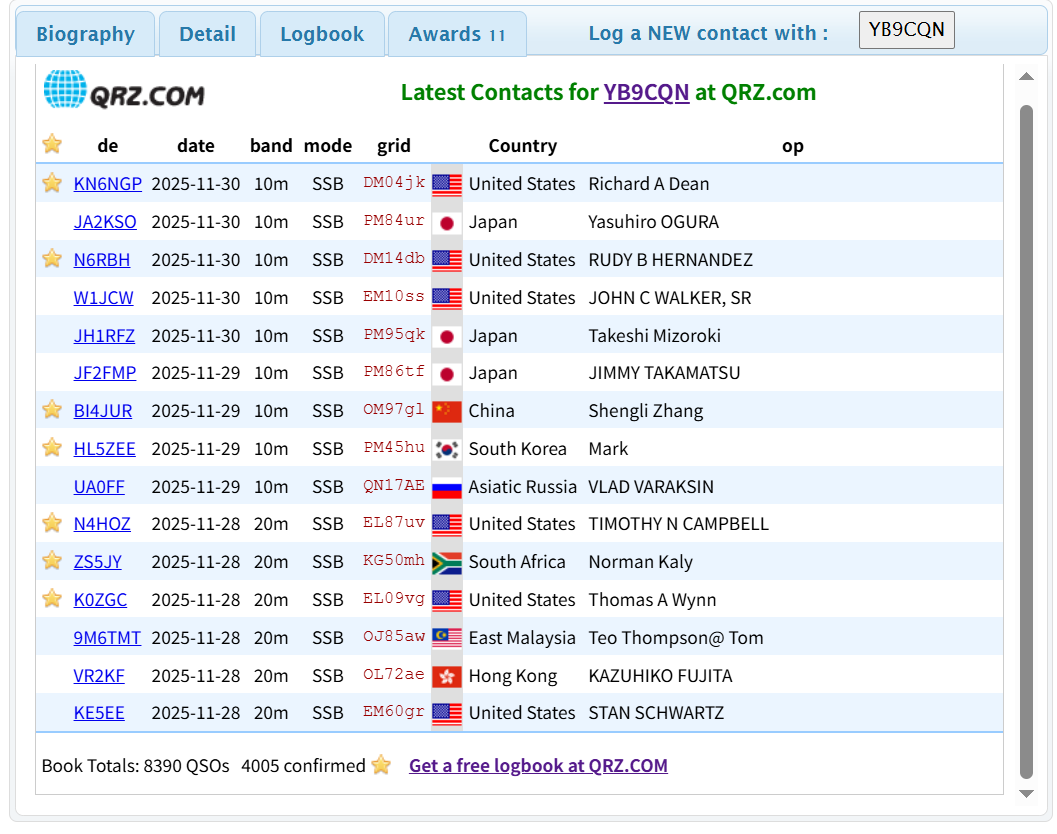Click the South Korea flag icon
The height and width of the screenshot is (834, 1057).
447,449
